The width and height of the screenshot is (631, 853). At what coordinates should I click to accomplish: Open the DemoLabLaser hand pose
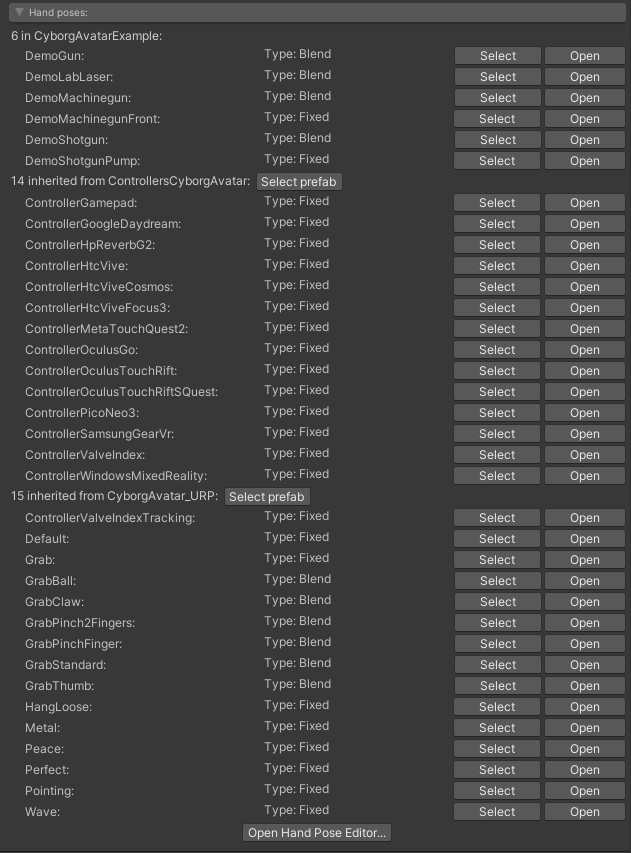(x=585, y=77)
